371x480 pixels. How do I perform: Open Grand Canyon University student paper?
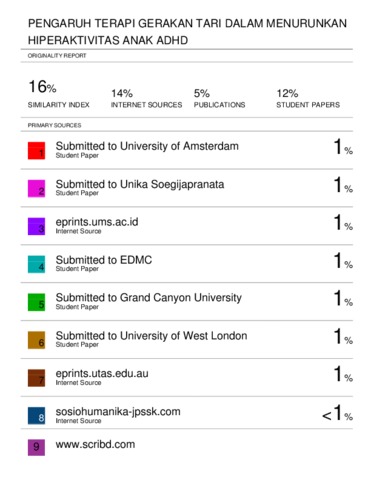149,298
